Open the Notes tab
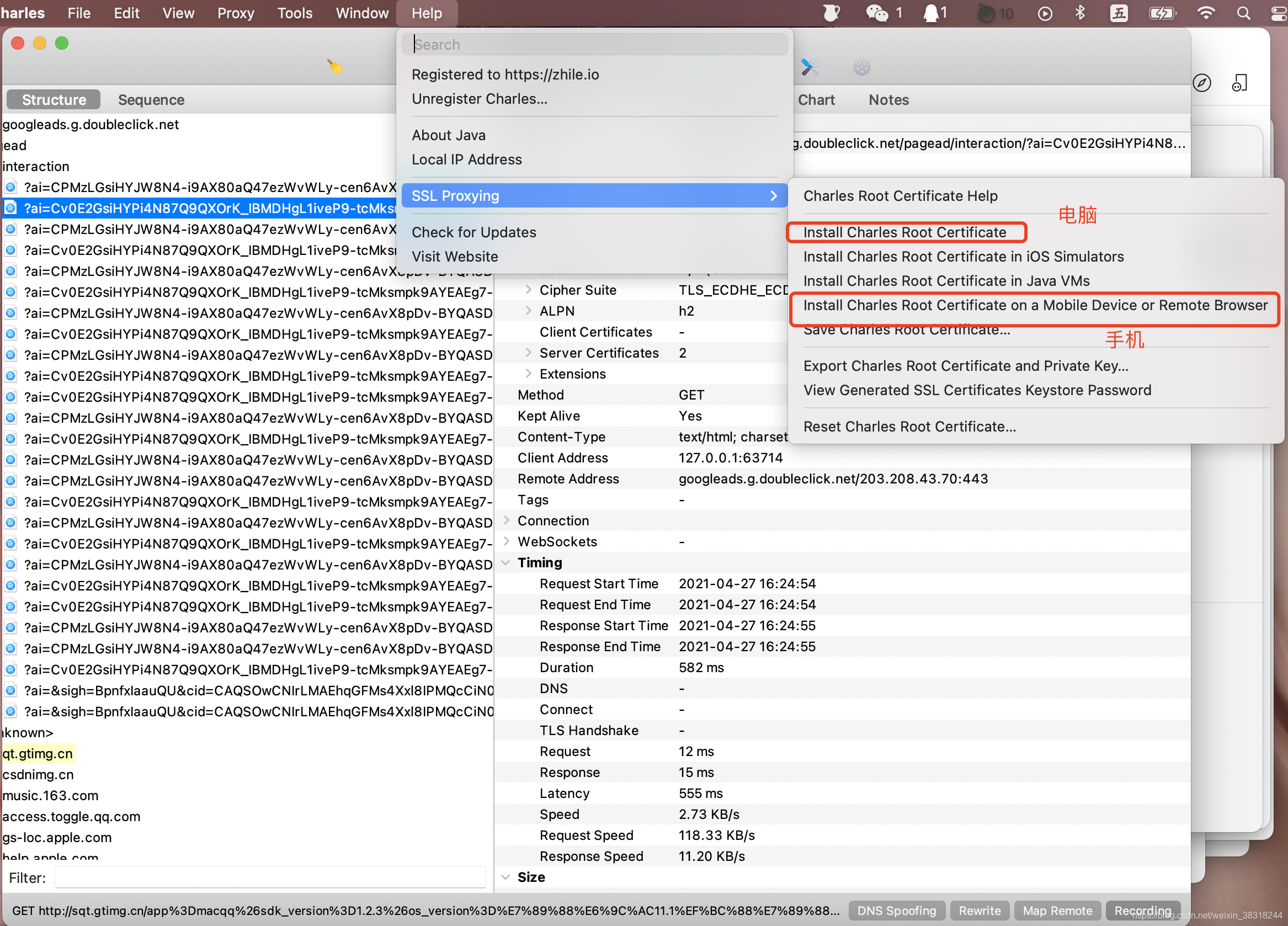 888,99
